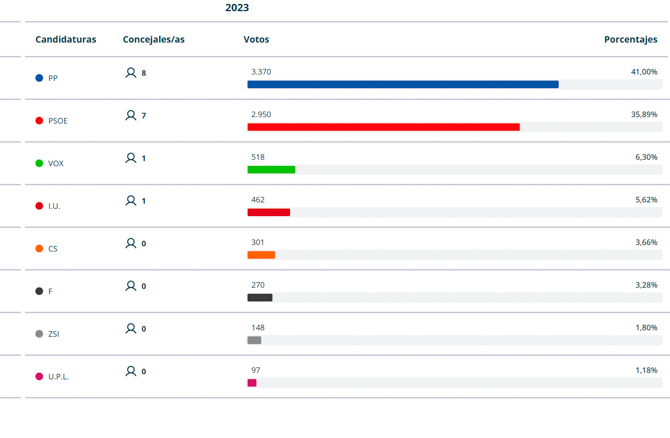Click the Candidaturas column header
Image resolution: width=670 pixels, height=438 pixels.
click(x=66, y=40)
